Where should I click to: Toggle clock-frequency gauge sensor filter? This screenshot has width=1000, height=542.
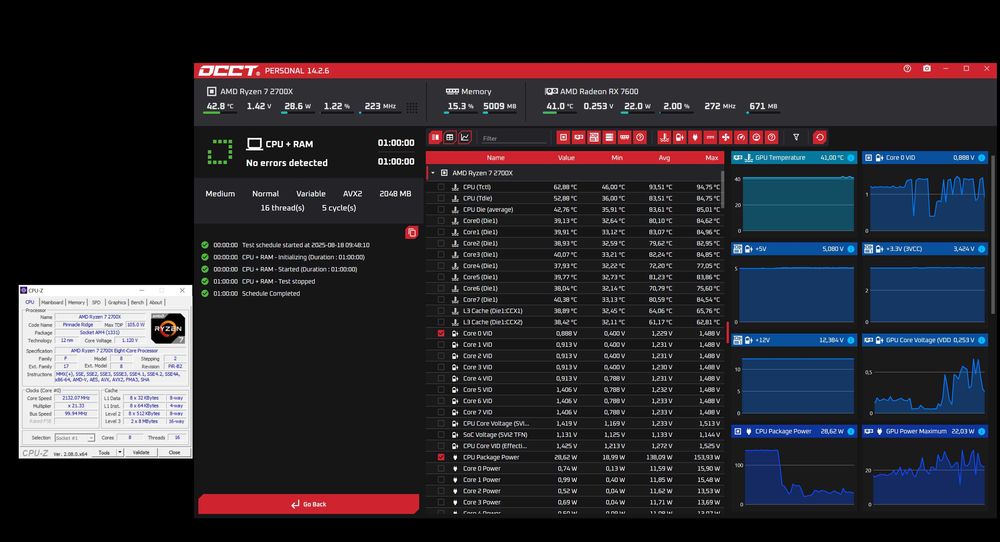click(740, 137)
